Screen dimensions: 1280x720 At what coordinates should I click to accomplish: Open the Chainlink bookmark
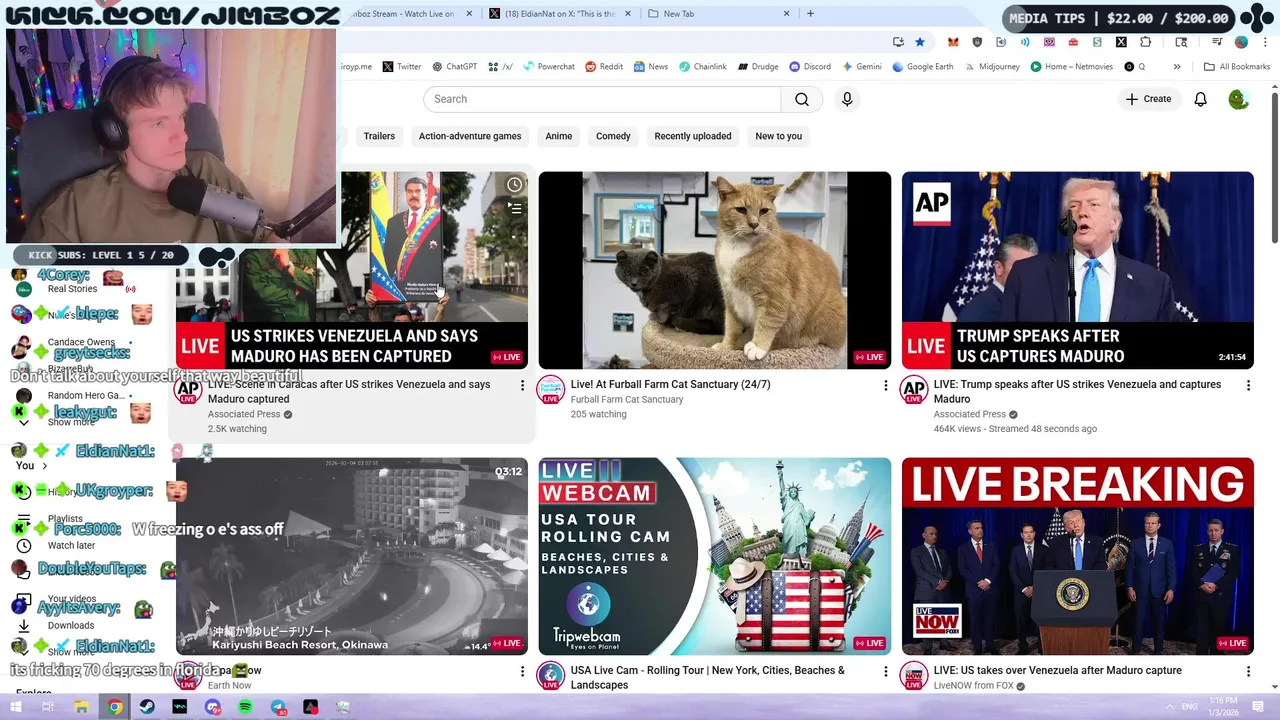tap(703, 67)
